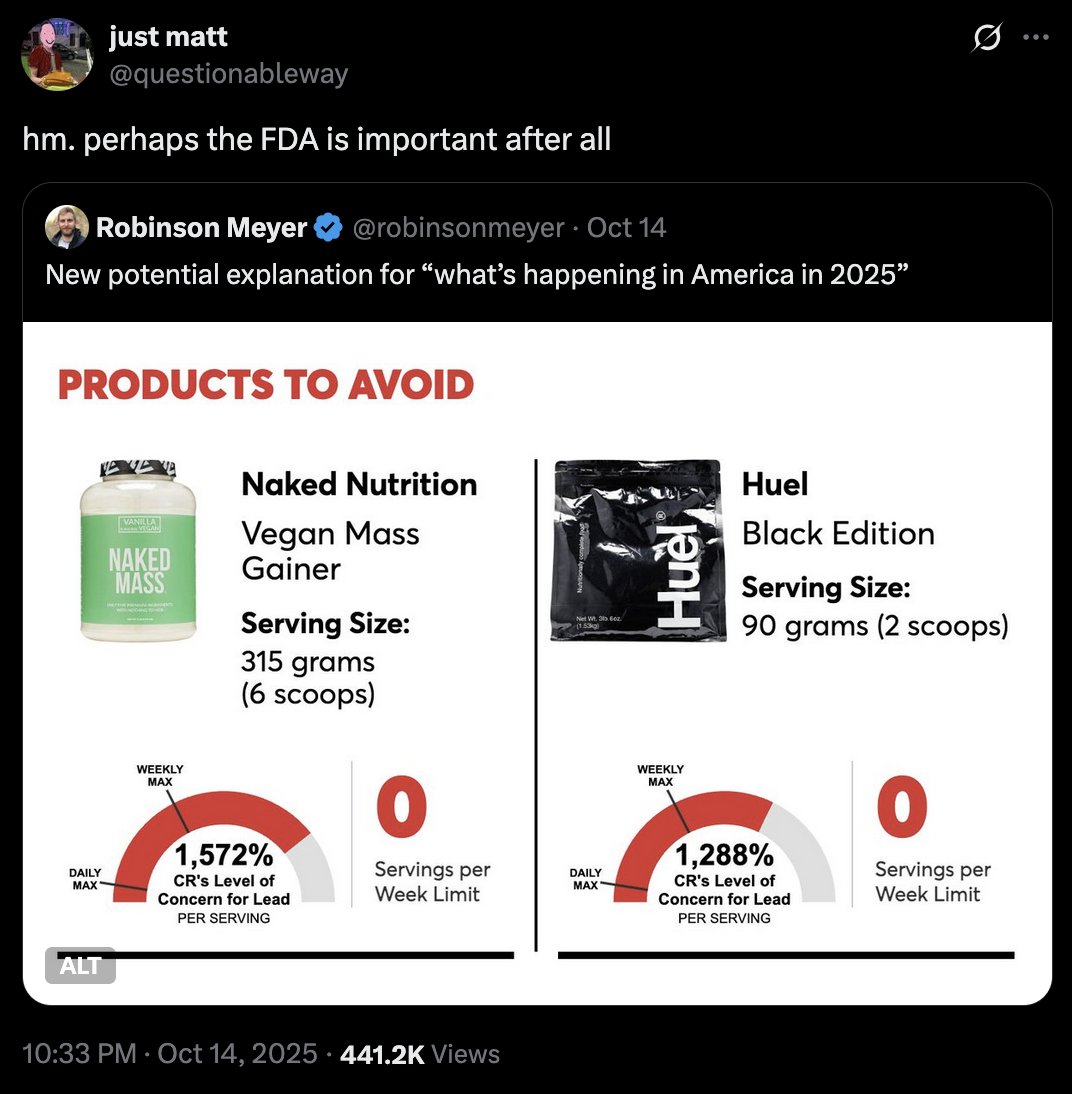Open Grok analysis for this post
Image resolution: width=1072 pixels, height=1094 pixels.
click(x=985, y=36)
